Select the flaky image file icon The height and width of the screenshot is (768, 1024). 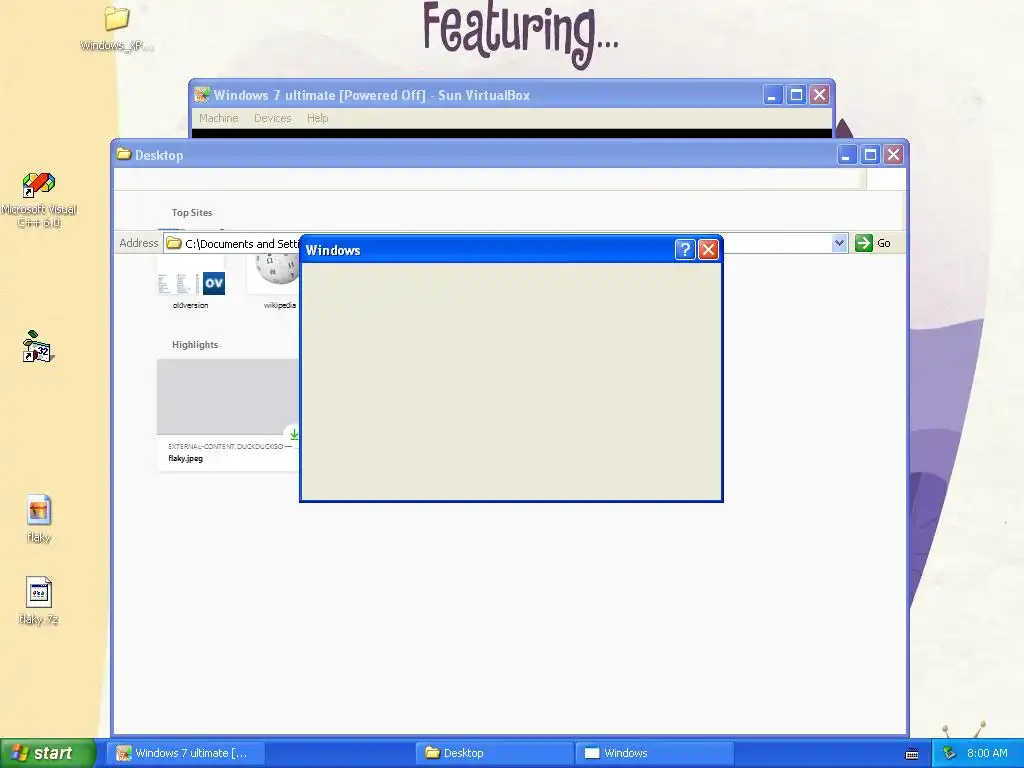click(x=39, y=509)
